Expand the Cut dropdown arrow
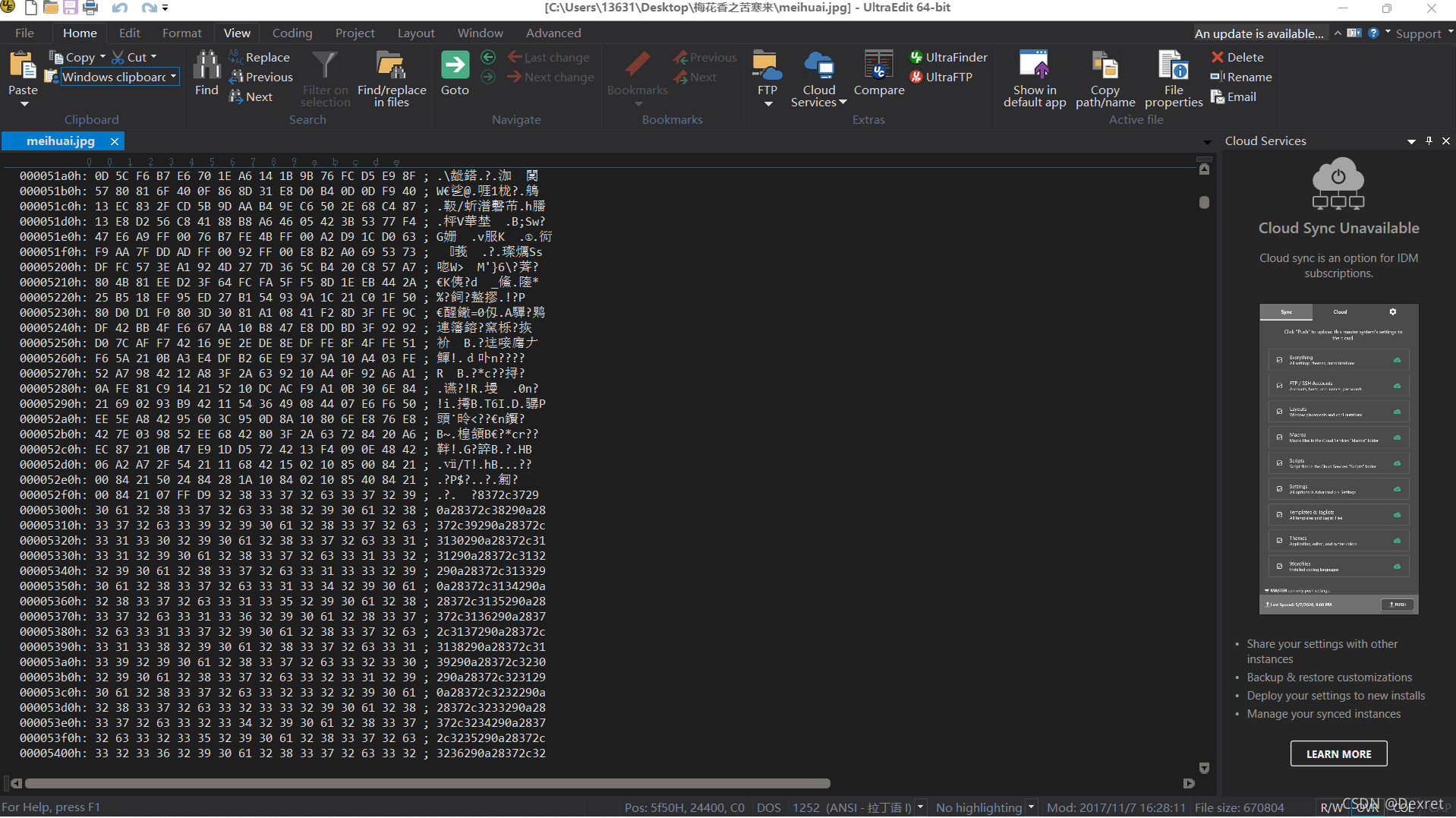This screenshot has width=1456, height=818. (x=153, y=57)
